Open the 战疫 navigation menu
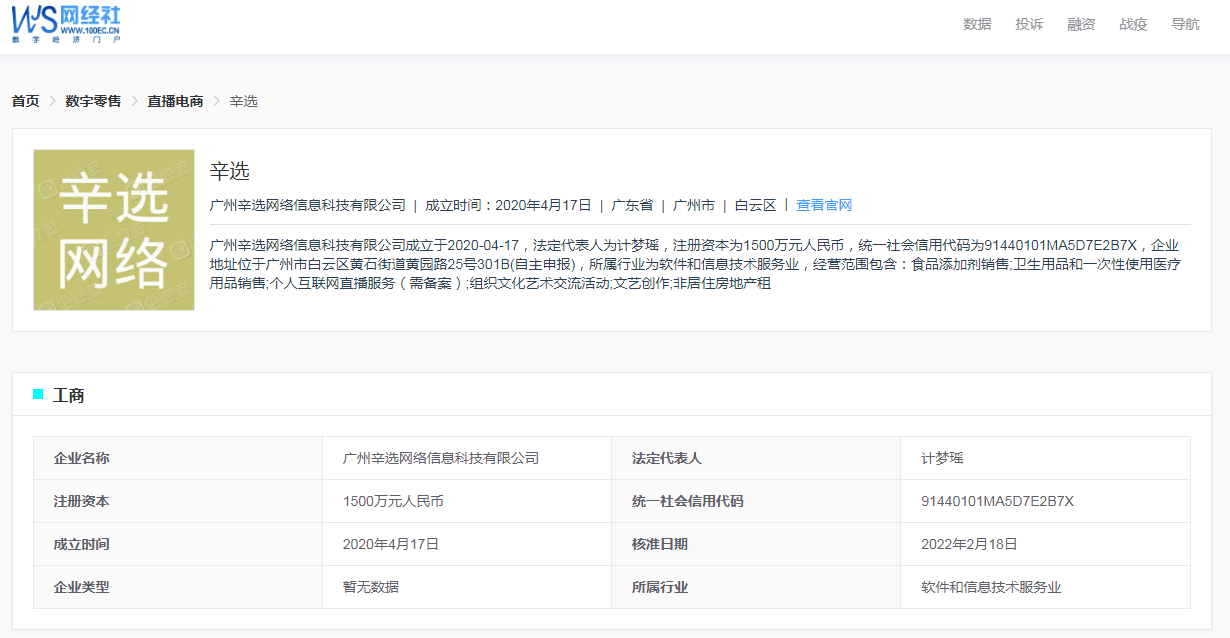 (1133, 24)
